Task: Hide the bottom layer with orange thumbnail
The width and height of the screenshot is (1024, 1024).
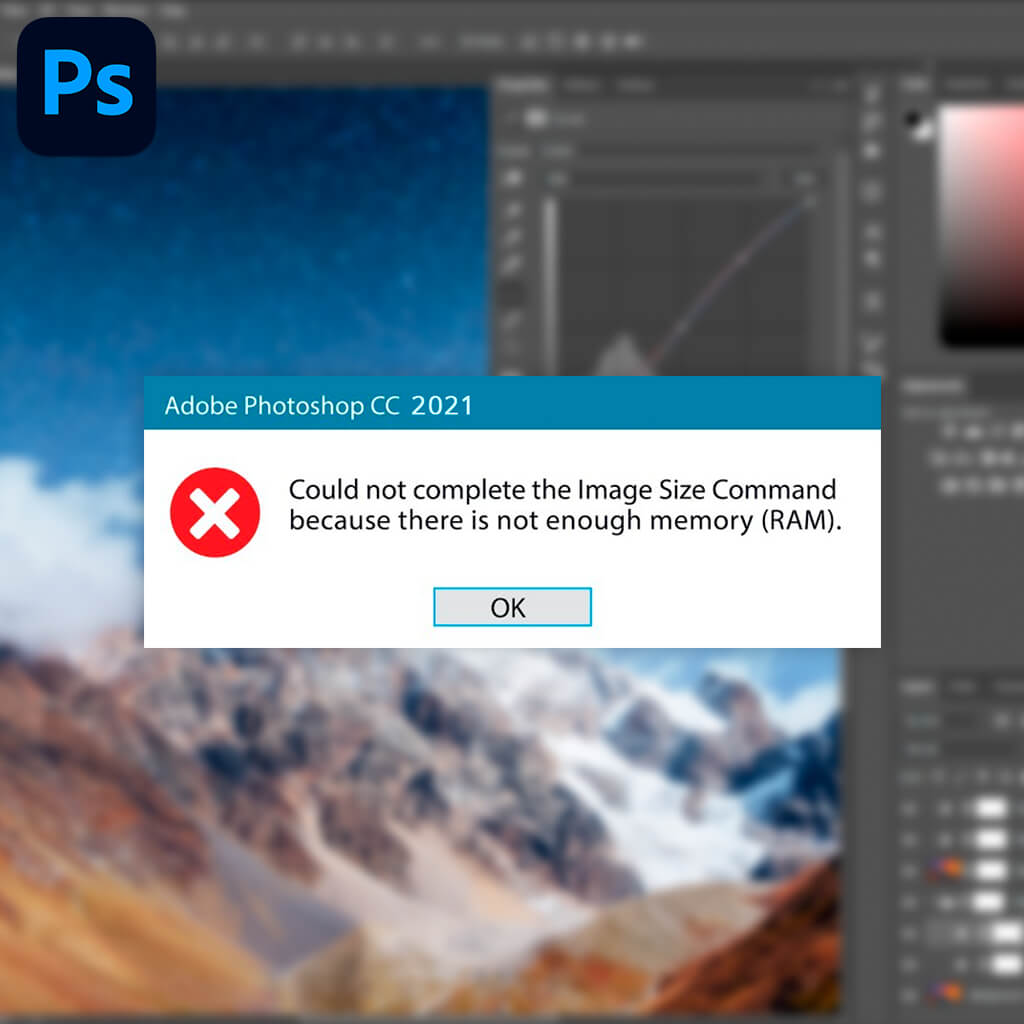Action: [x=909, y=995]
